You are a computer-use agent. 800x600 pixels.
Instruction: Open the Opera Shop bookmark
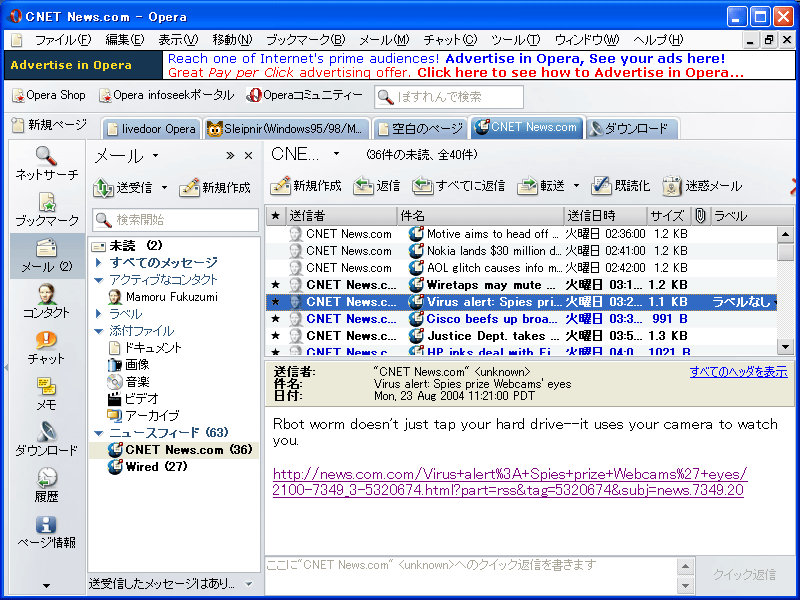49,95
